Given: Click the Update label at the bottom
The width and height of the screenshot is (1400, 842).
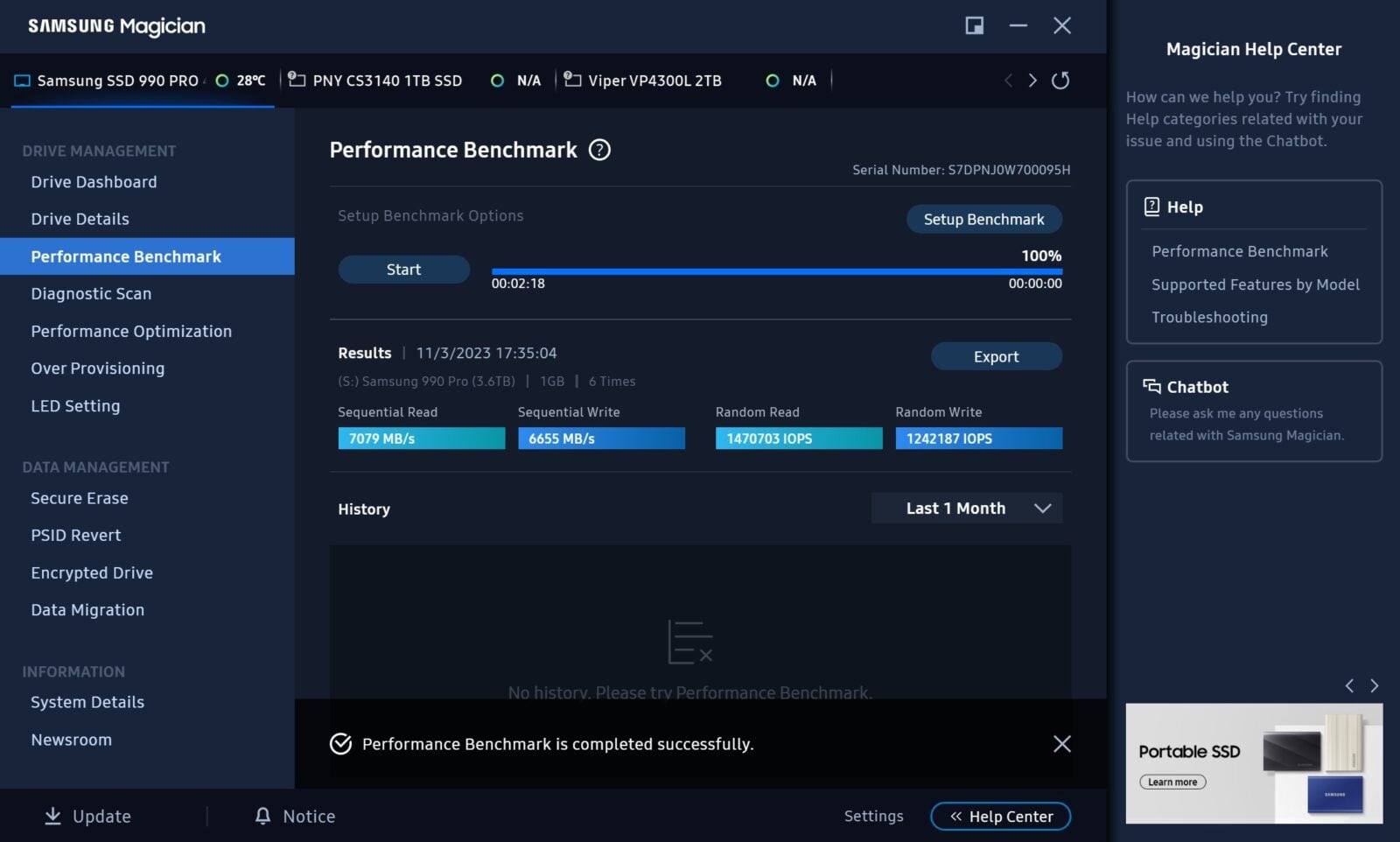Looking at the screenshot, I should tap(101, 816).
